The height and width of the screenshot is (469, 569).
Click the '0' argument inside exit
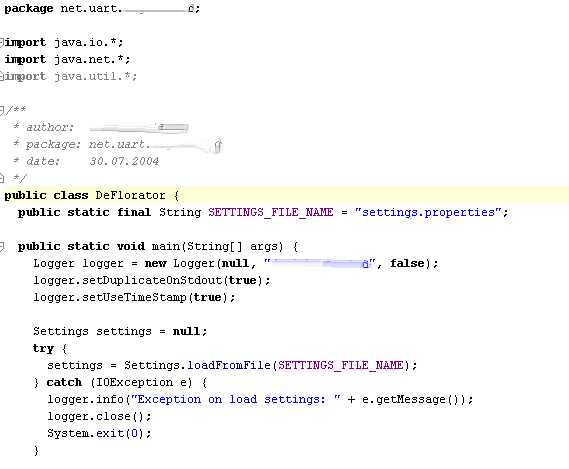(134, 433)
